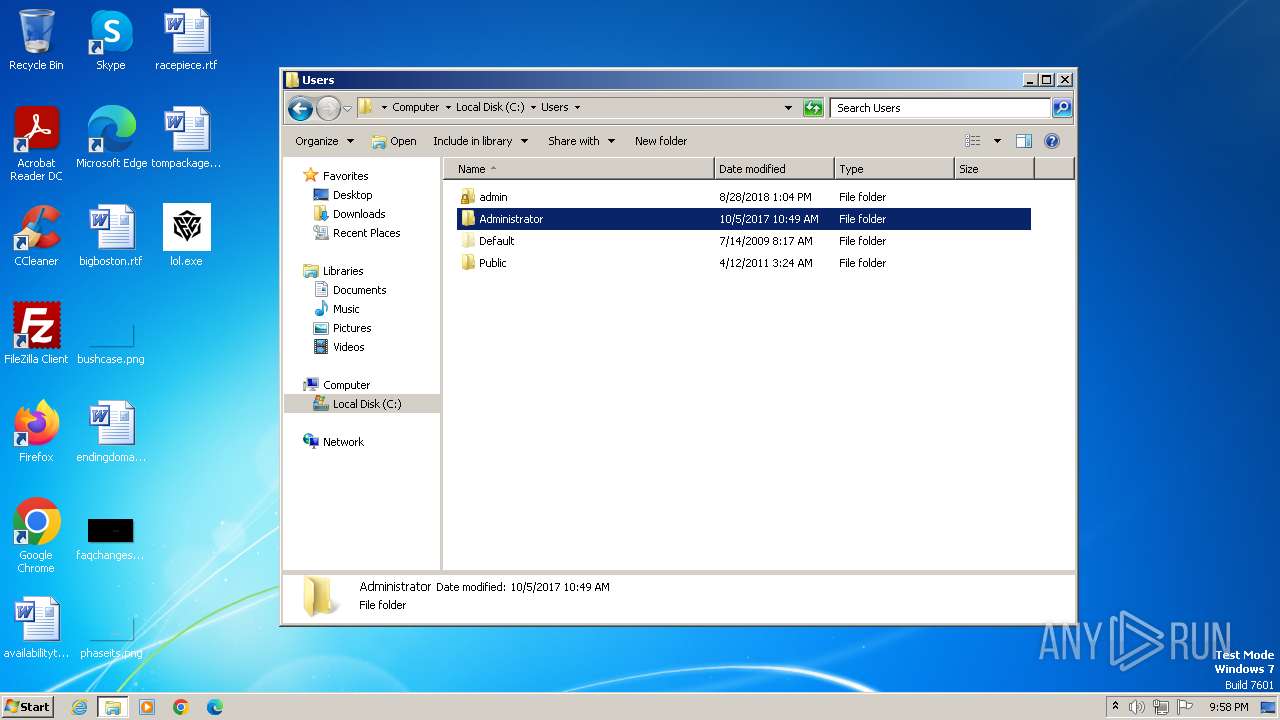Screen dimensions: 1280x720
Task: Select the bigboston.rtf desktop file
Action: coord(111,236)
